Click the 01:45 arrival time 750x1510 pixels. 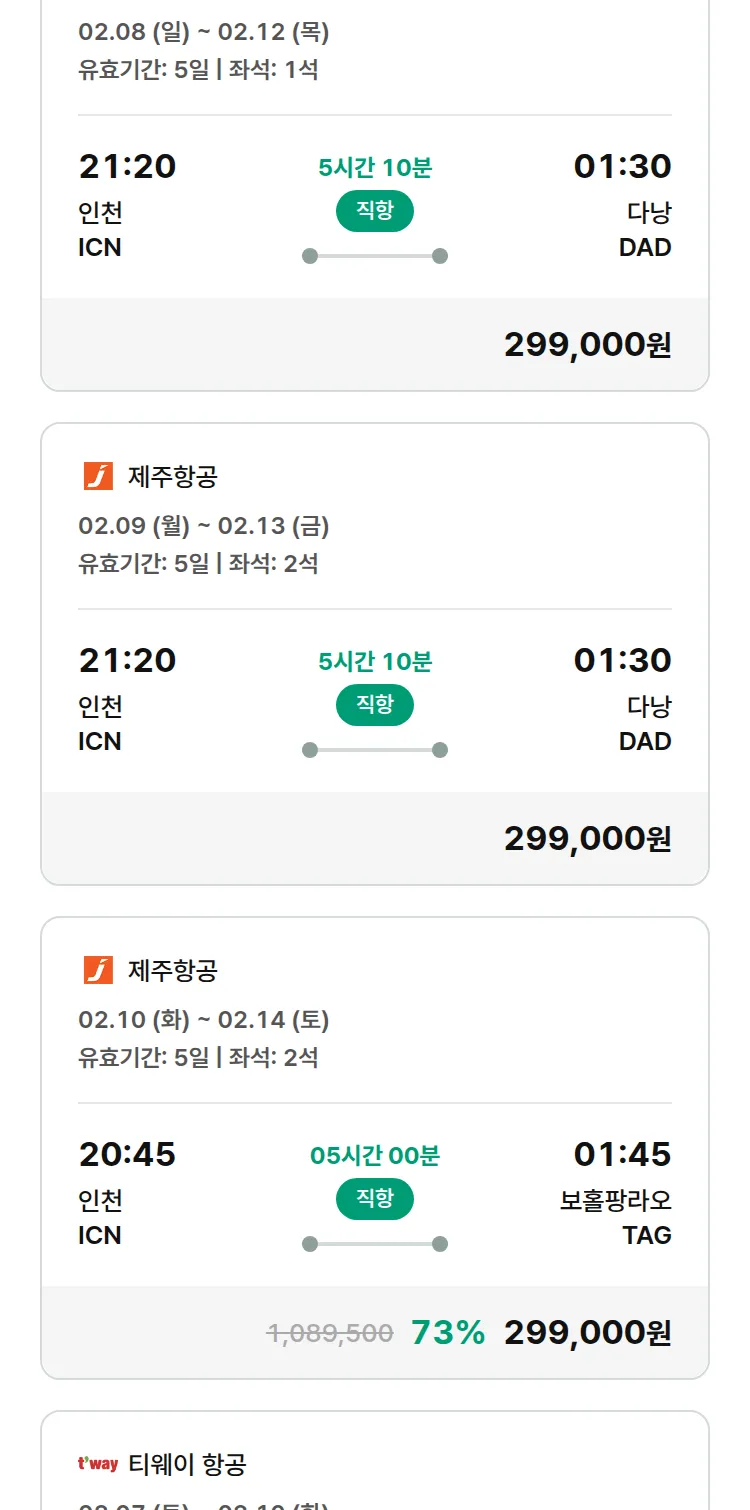pos(622,1155)
